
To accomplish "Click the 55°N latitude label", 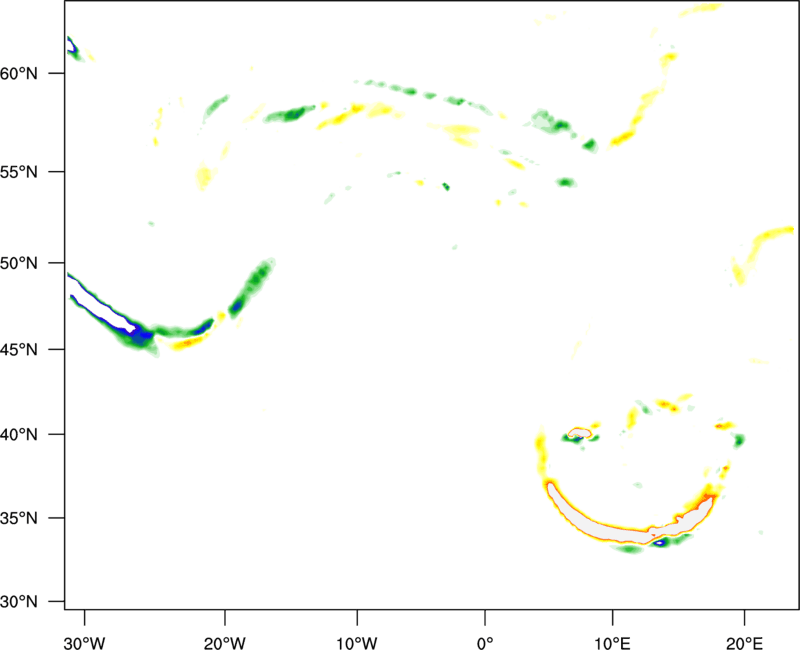I will tap(19, 172).
